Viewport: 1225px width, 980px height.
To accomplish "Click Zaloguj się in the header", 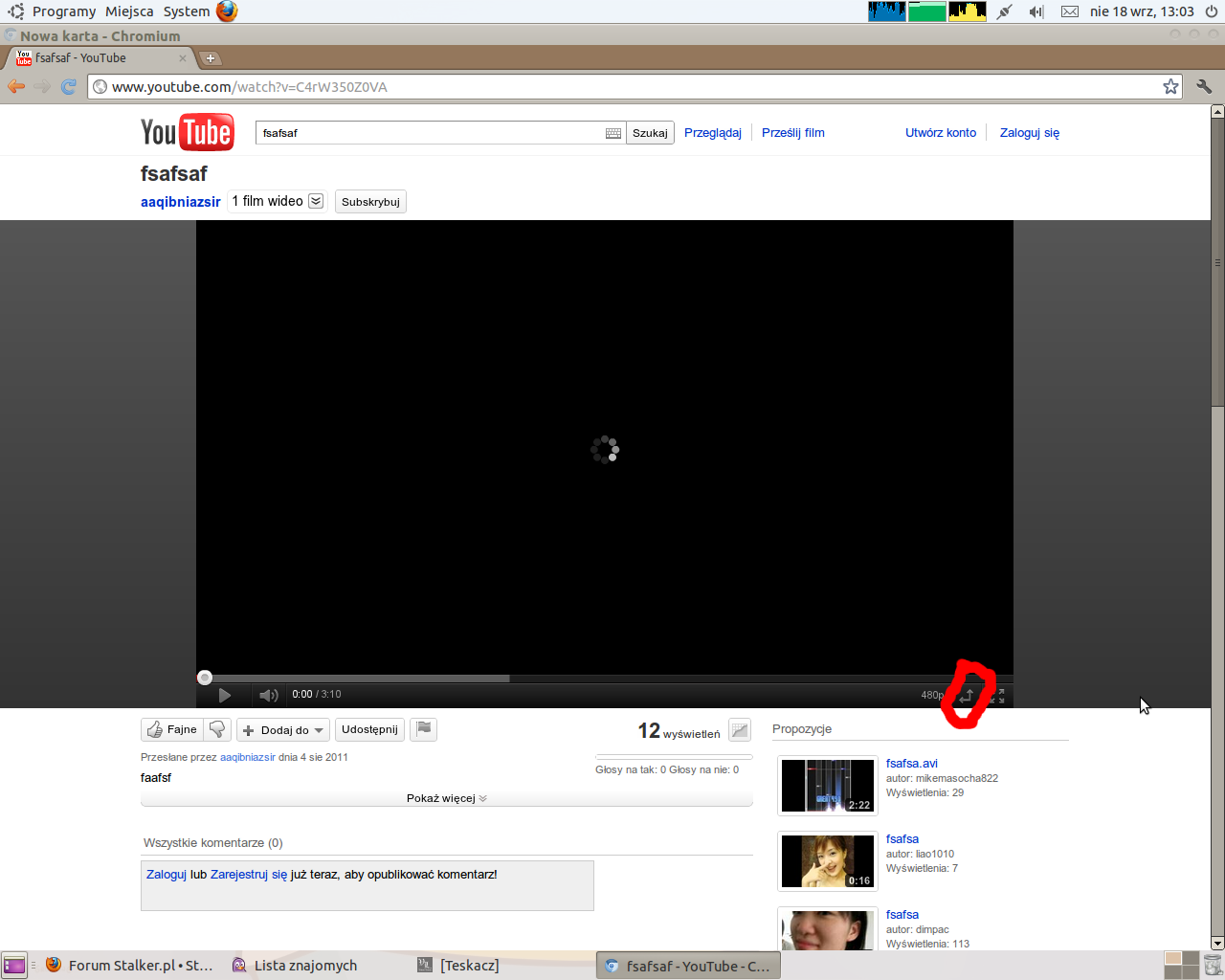I will click(1030, 133).
